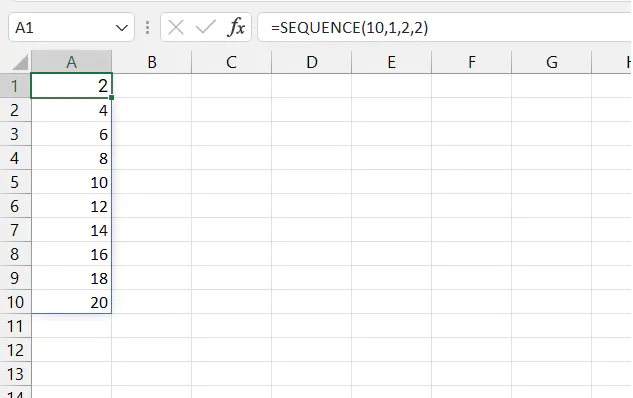Select row 11 header
633x398 pixels.
coord(15,326)
